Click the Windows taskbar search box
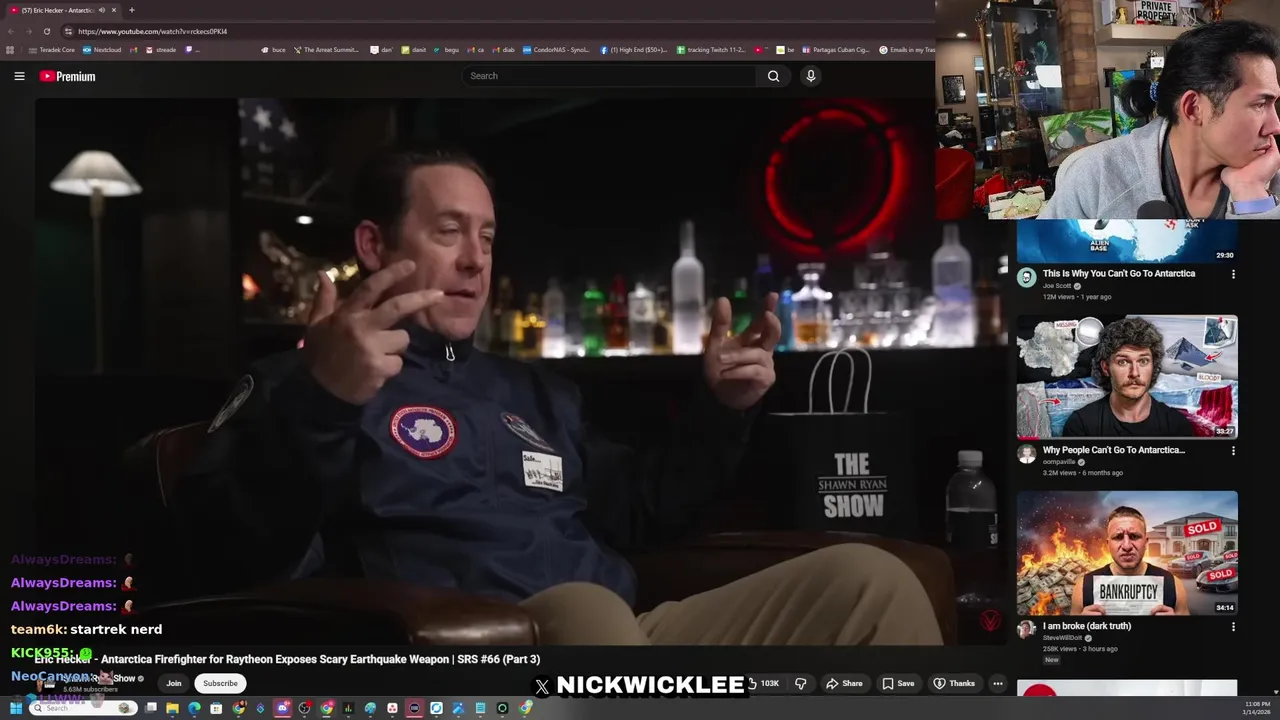 coord(84,708)
